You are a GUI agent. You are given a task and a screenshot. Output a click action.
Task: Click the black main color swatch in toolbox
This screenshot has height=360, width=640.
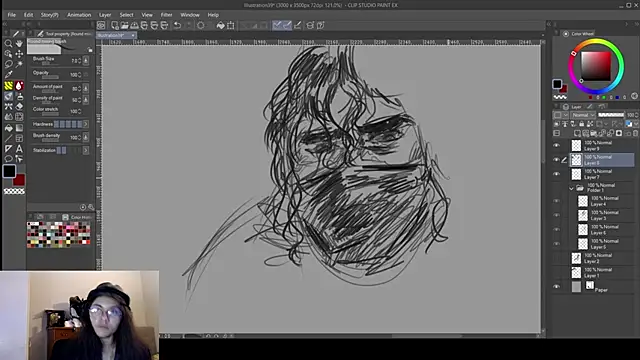coord(9,171)
